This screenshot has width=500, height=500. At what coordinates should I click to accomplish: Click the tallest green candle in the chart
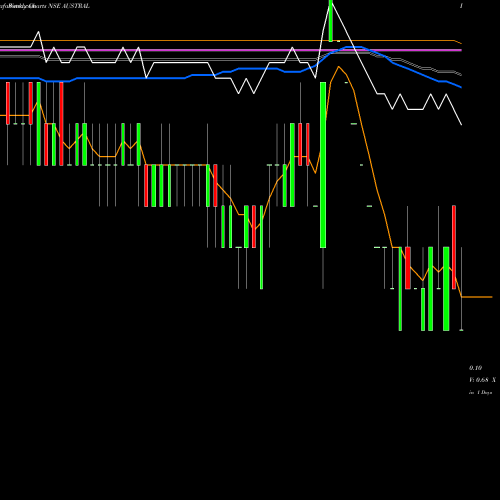point(323,165)
